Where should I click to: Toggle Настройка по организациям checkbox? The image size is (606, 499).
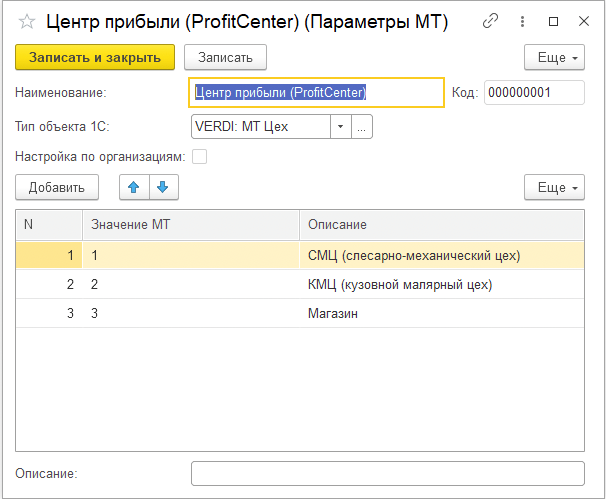(199, 156)
